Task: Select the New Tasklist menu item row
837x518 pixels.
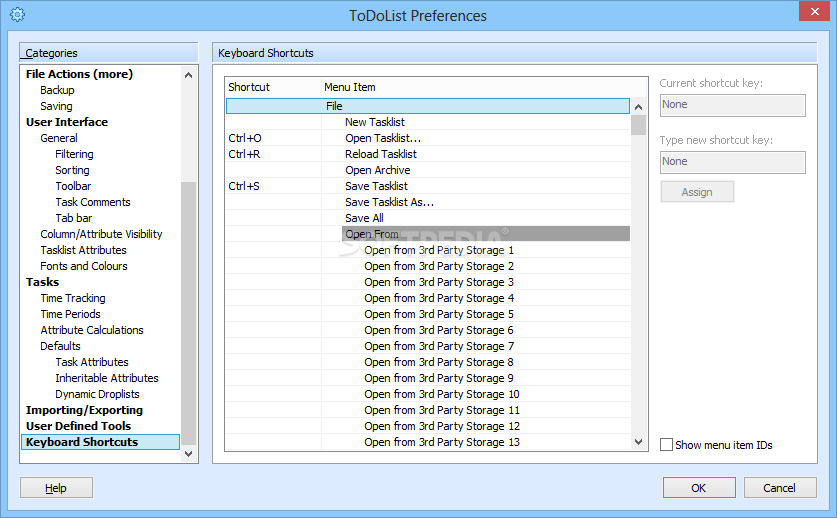Action: (428, 122)
